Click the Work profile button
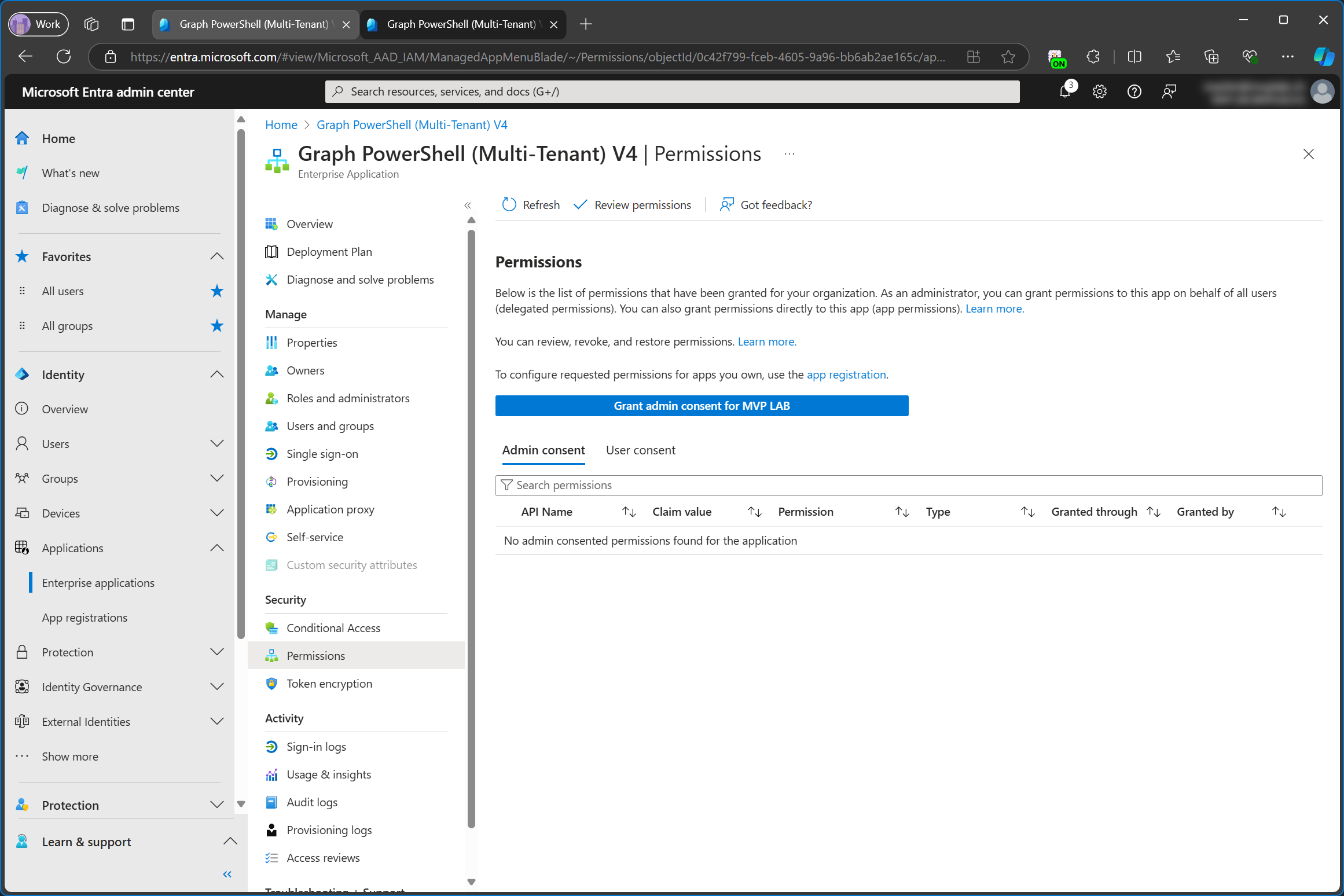 click(x=39, y=24)
